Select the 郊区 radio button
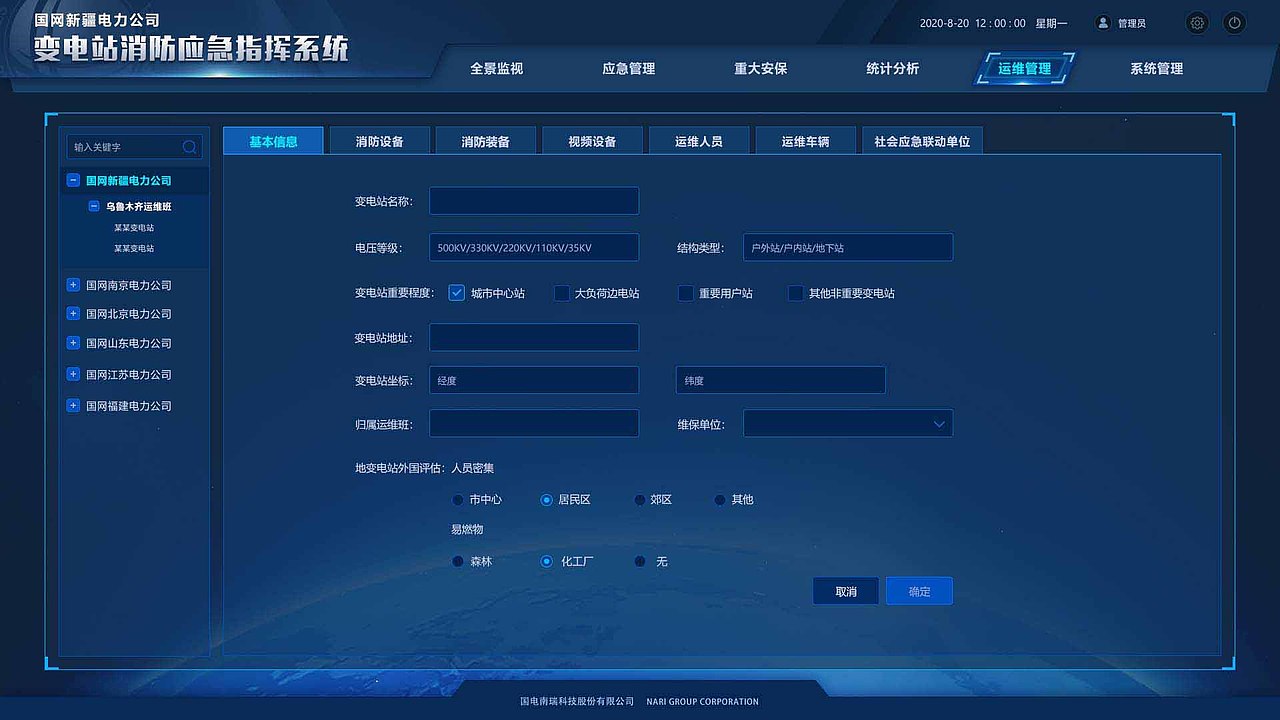 (x=639, y=500)
